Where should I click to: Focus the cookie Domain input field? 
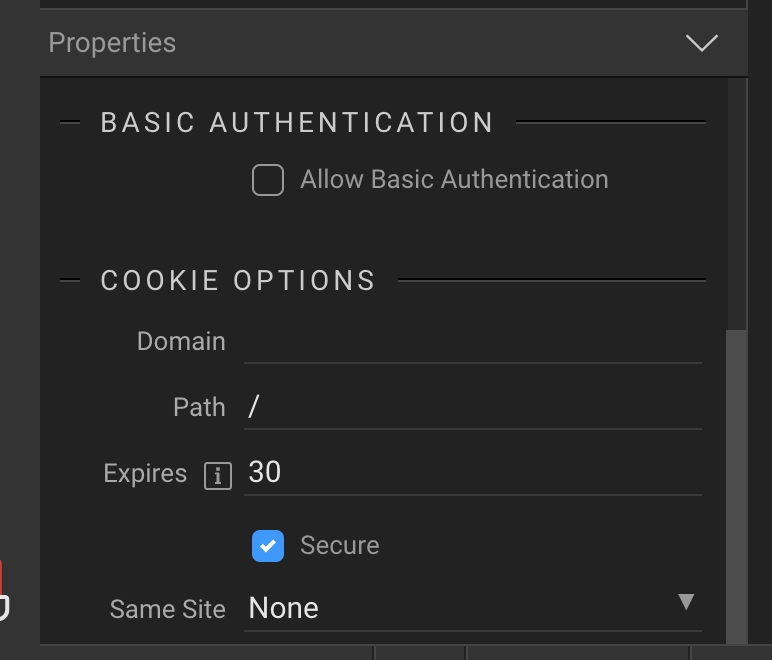click(472, 342)
